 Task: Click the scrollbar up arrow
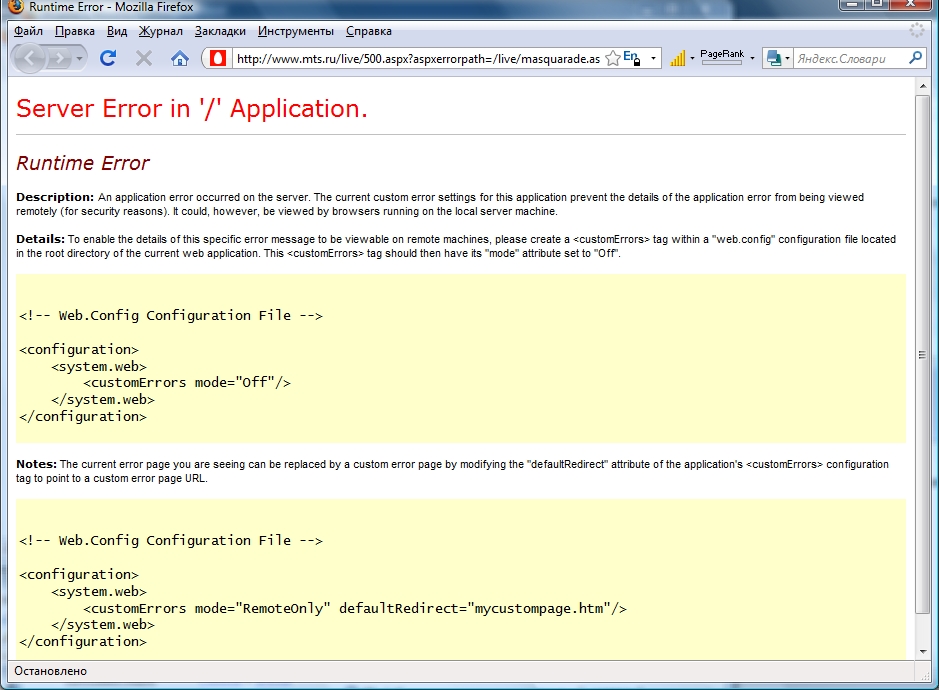pyautogui.click(x=922, y=86)
